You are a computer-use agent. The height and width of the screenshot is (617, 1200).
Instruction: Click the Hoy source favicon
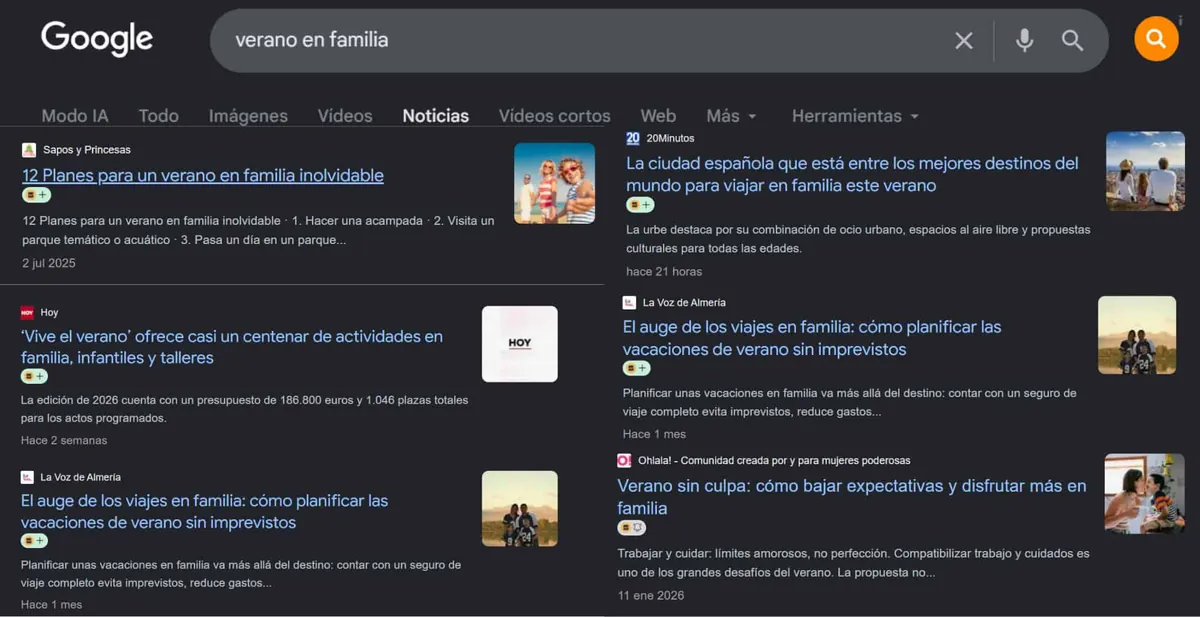tap(27, 313)
